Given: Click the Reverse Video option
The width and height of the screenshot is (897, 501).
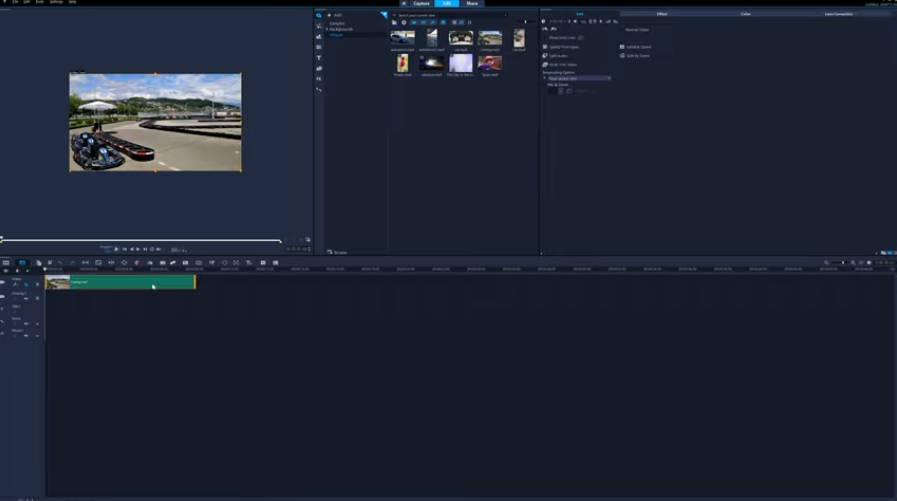Looking at the screenshot, I should [637, 30].
